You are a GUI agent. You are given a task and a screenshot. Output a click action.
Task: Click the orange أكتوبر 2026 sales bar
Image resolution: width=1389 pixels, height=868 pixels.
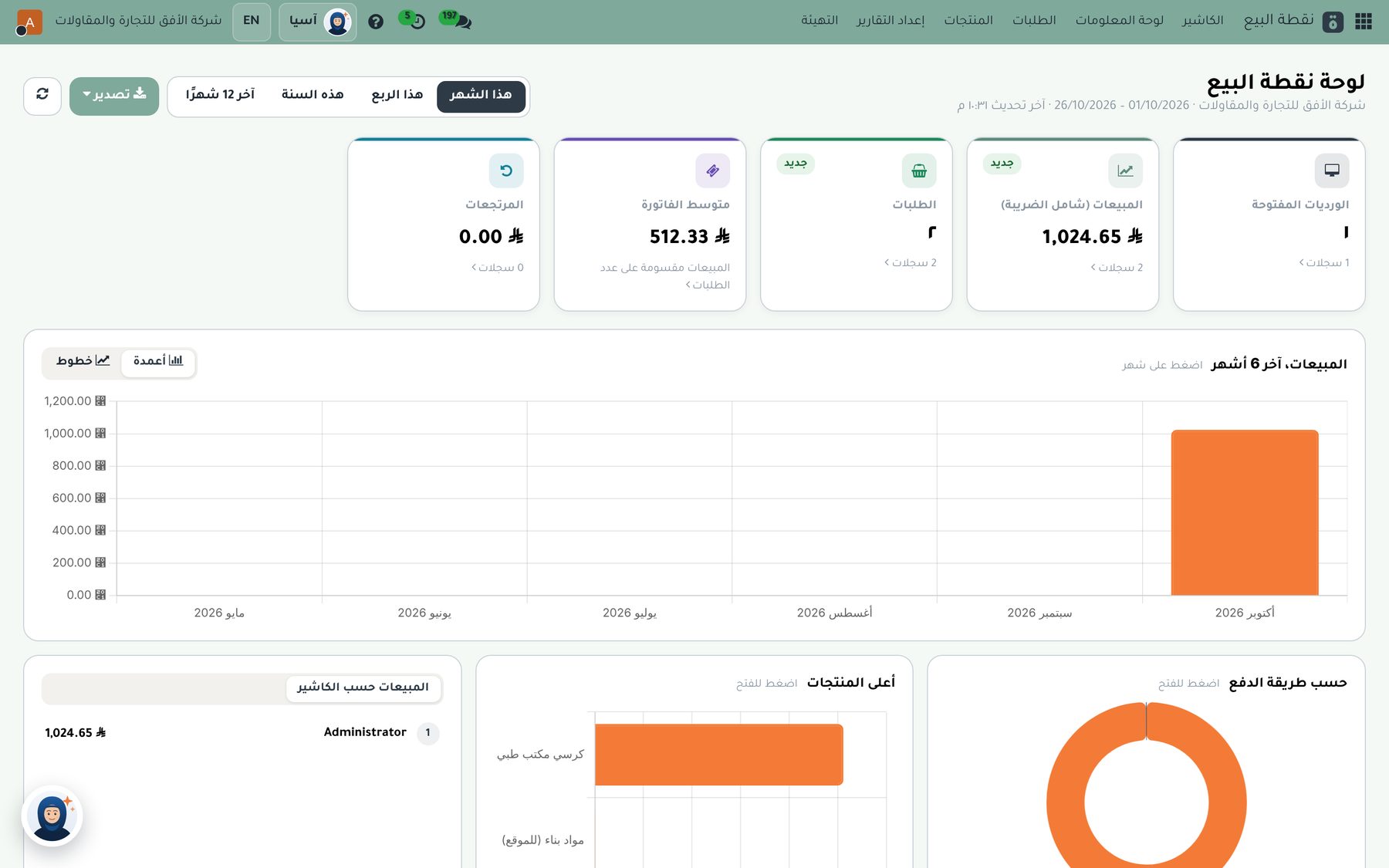click(1245, 512)
